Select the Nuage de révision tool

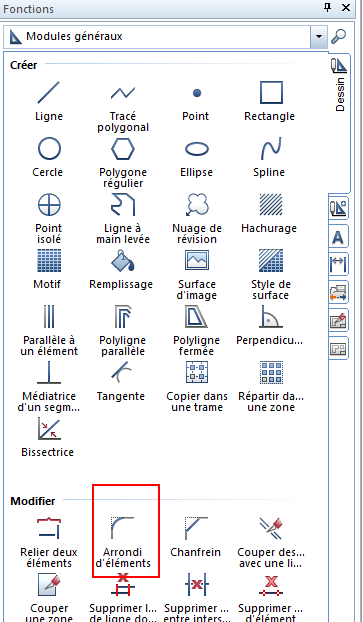pyautogui.click(x=197, y=217)
